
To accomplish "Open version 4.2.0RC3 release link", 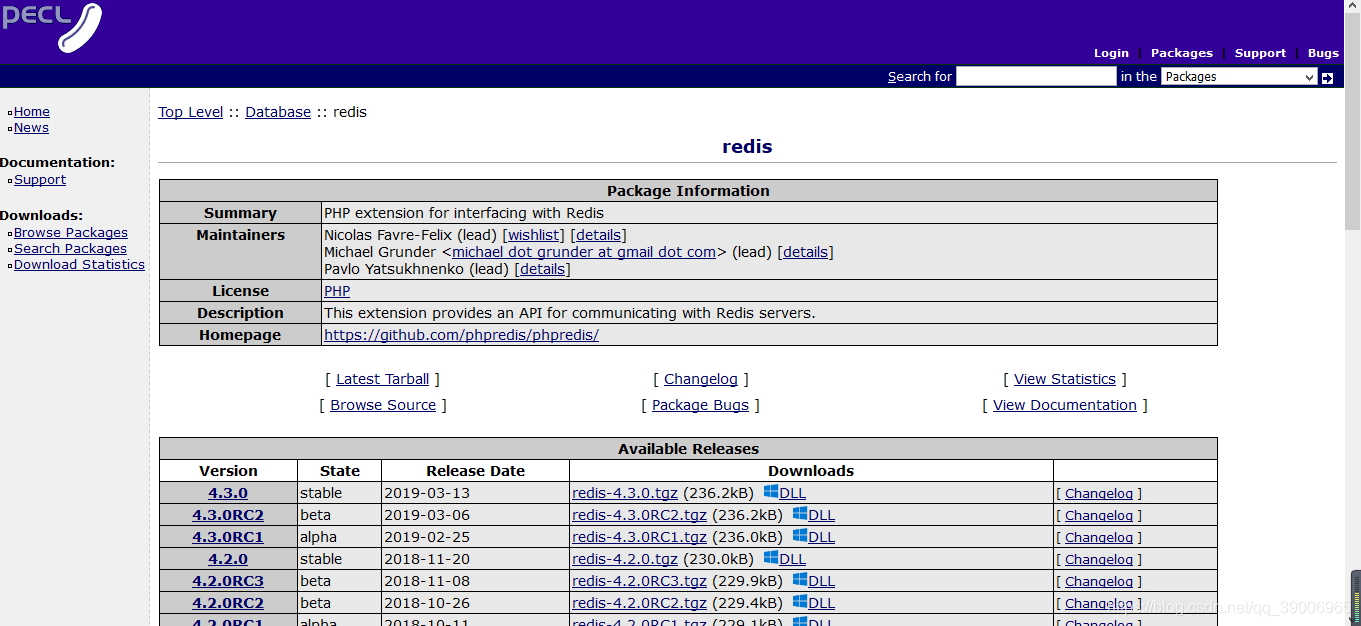I will [x=228, y=581].
